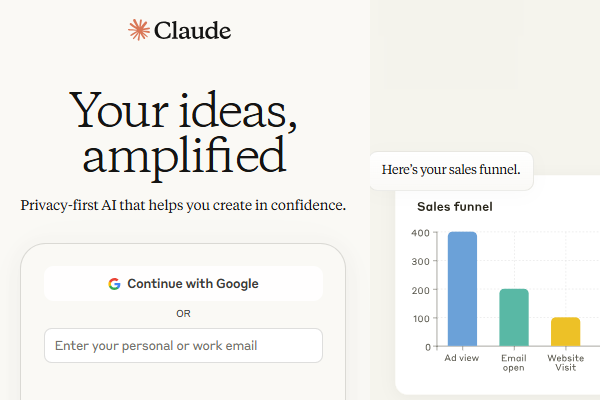Click the Google G icon
The height and width of the screenshot is (400, 600).
[x=115, y=284]
